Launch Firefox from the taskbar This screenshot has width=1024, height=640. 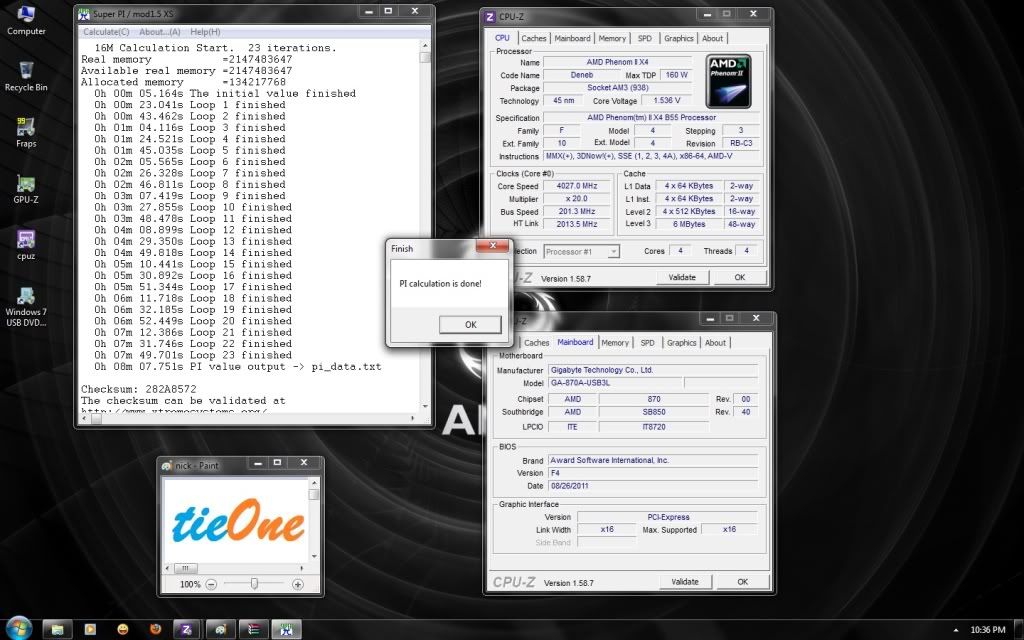pyautogui.click(x=155, y=629)
